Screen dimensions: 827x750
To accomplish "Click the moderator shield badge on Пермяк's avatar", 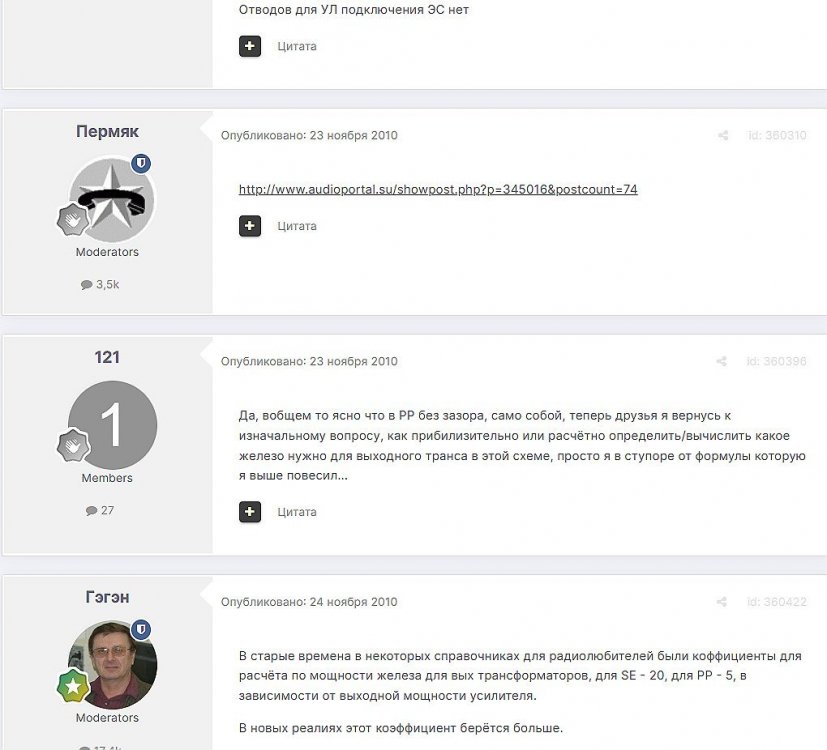I will (x=141, y=164).
